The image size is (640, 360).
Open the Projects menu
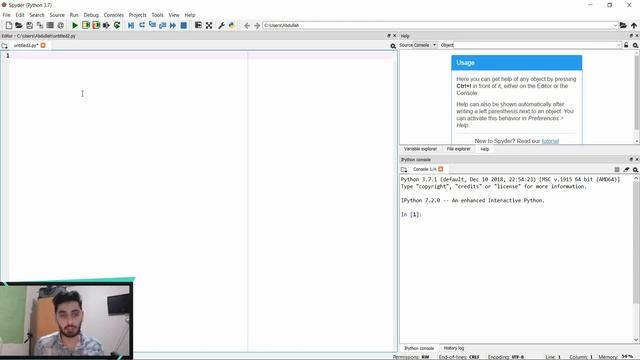click(x=138, y=15)
